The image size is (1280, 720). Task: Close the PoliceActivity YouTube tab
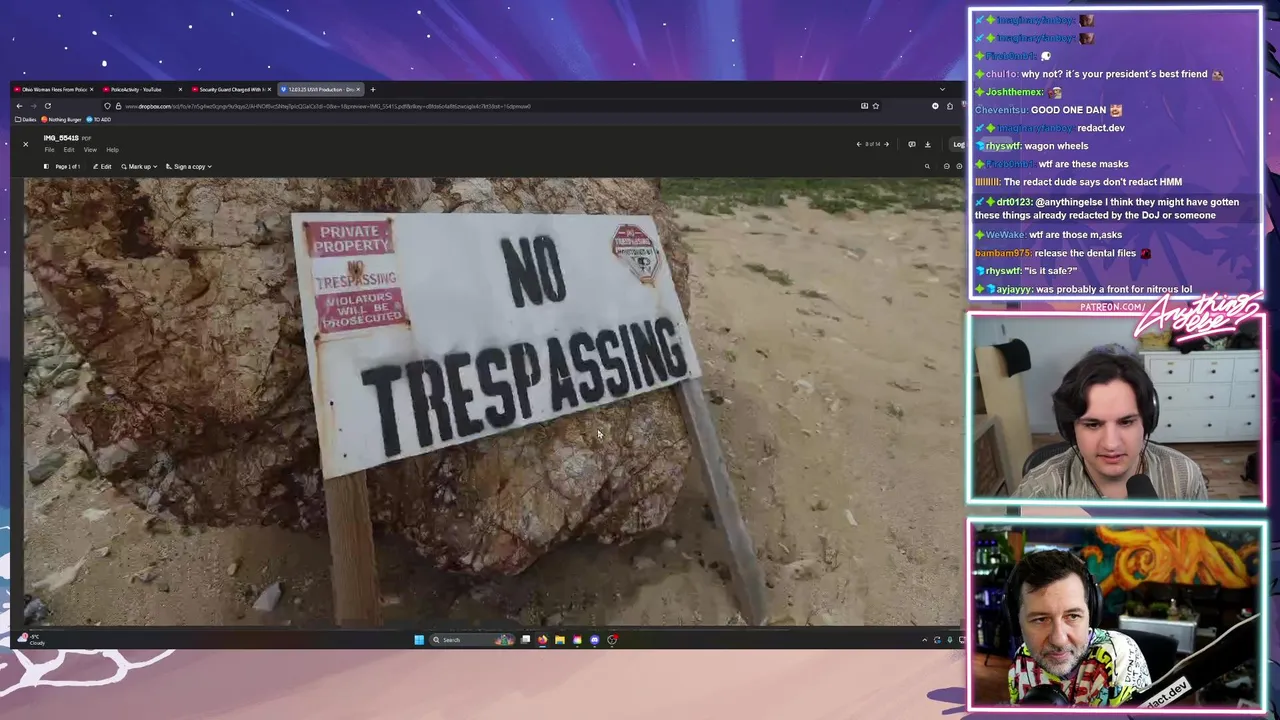(180, 89)
